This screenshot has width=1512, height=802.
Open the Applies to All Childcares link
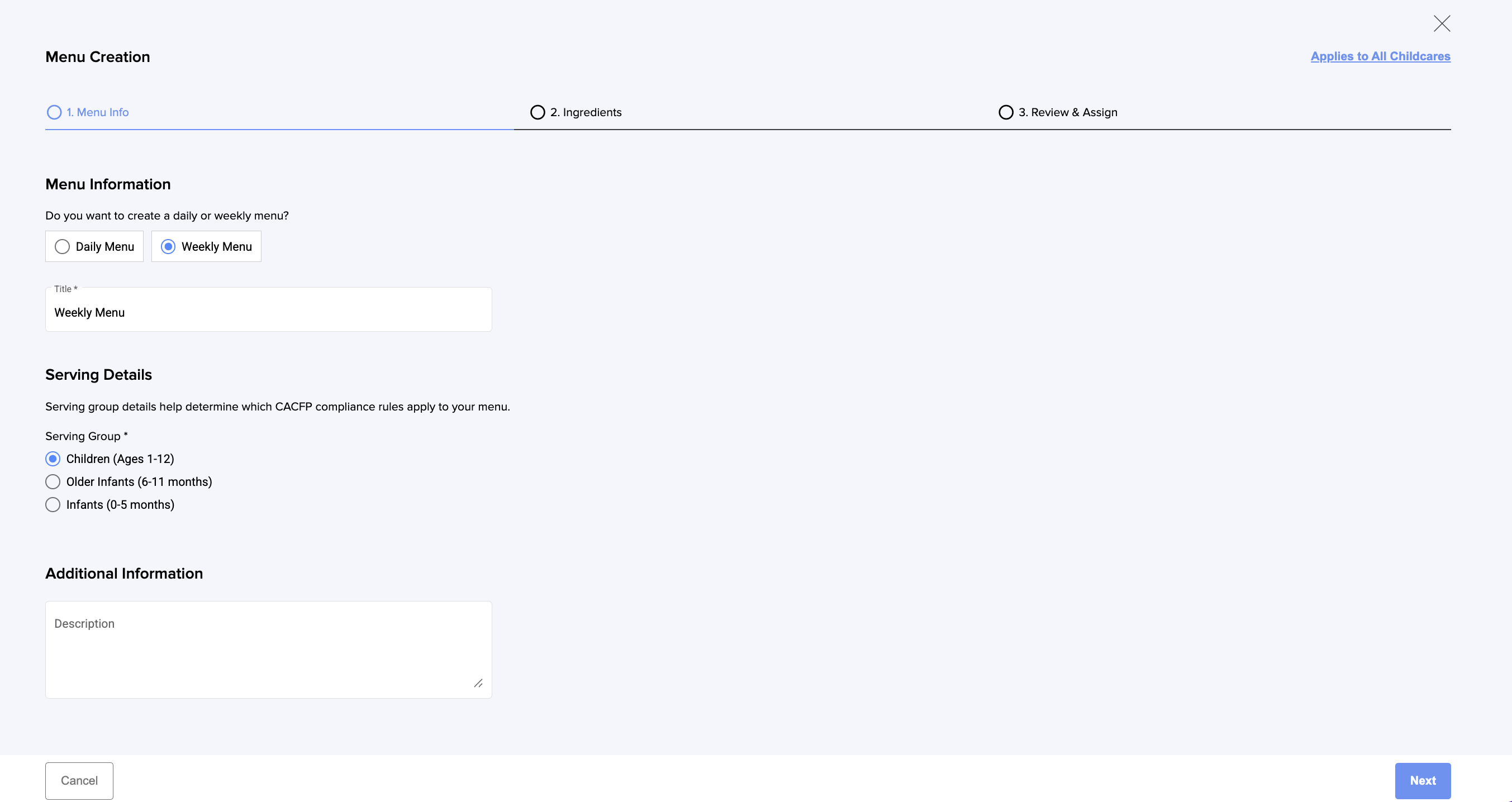click(1380, 56)
